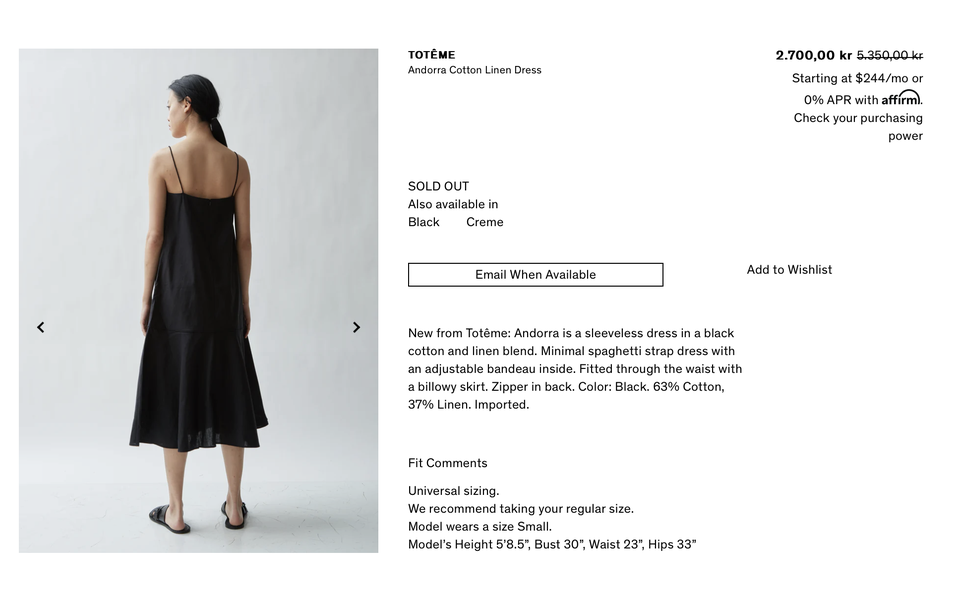Click the crossed-out 5.350,00 kr price
The image size is (960, 604).
890,55
